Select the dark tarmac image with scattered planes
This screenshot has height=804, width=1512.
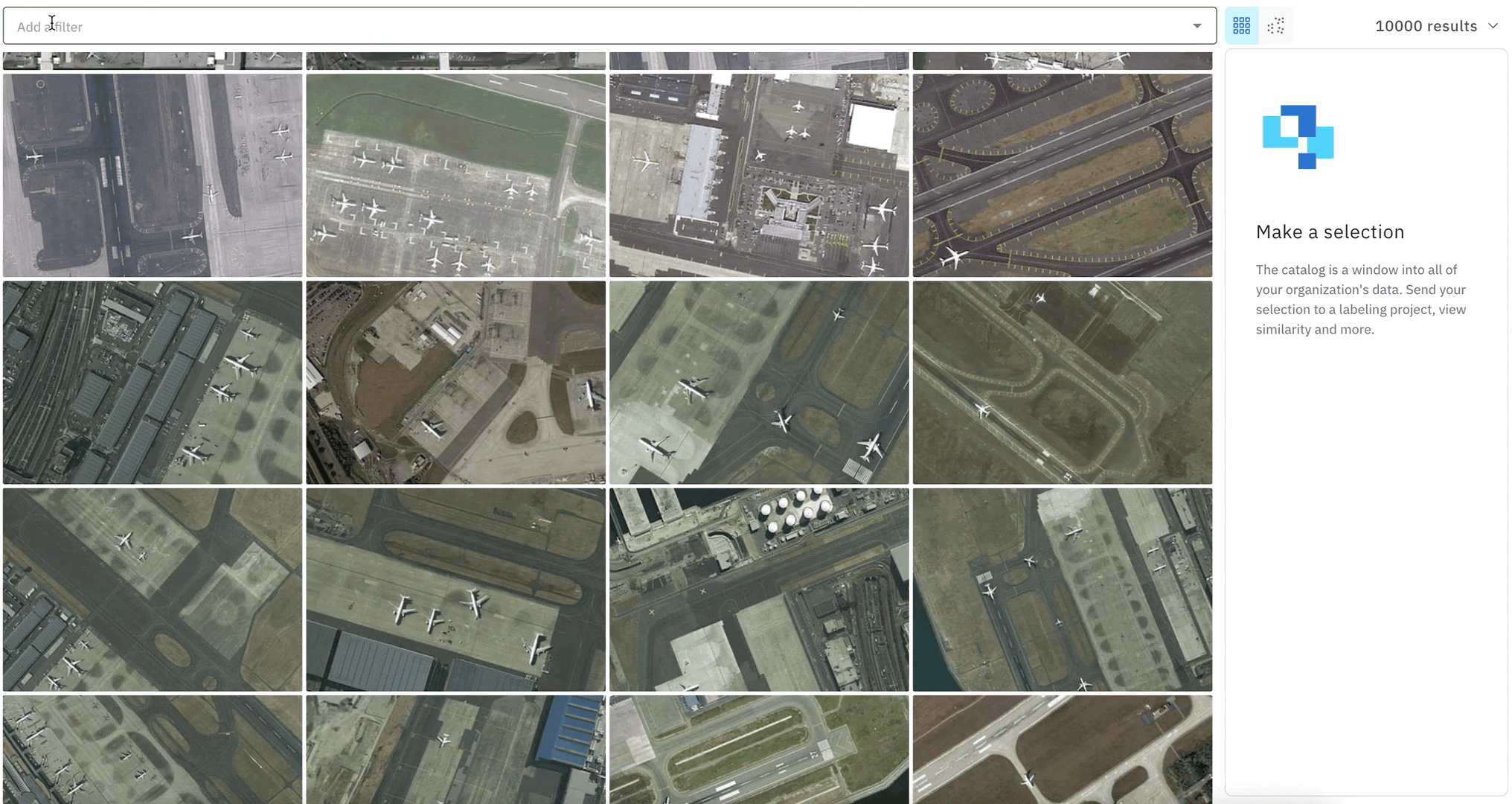point(153,175)
